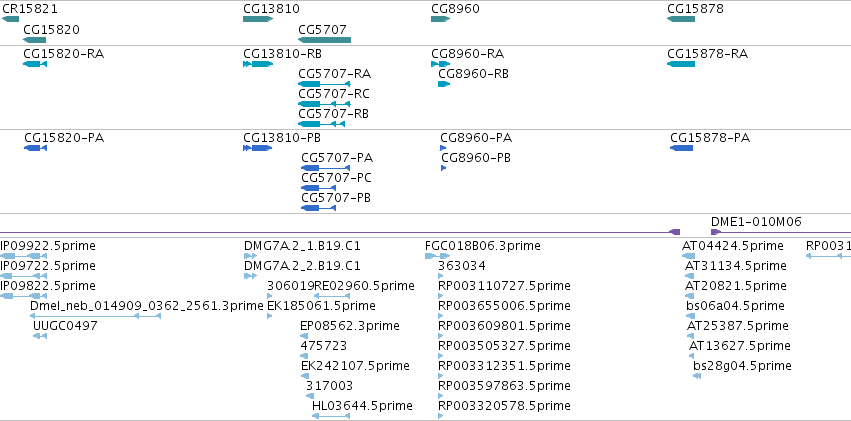
Task: Select the CR15821 gene glyph
Action: pos(10,19)
